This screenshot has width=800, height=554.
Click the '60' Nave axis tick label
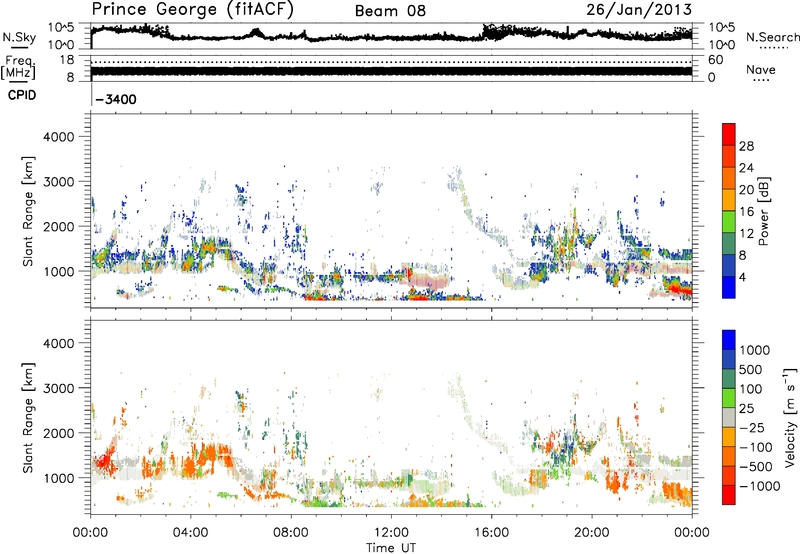pyautogui.click(x=716, y=60)
